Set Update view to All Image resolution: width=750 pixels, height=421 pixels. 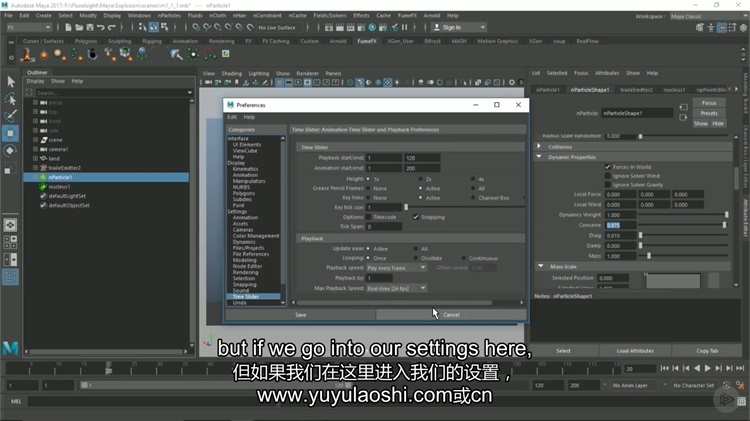[x=416, y=249]
